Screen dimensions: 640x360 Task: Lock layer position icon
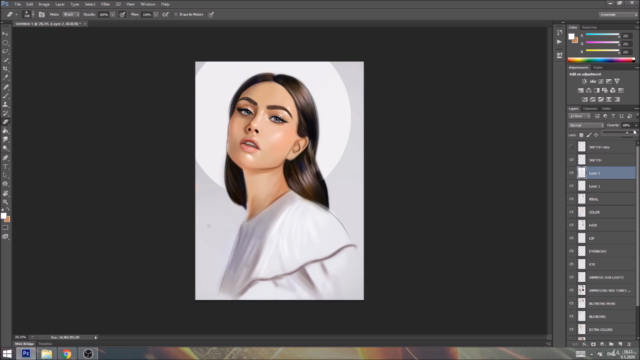tap(596, 135)
